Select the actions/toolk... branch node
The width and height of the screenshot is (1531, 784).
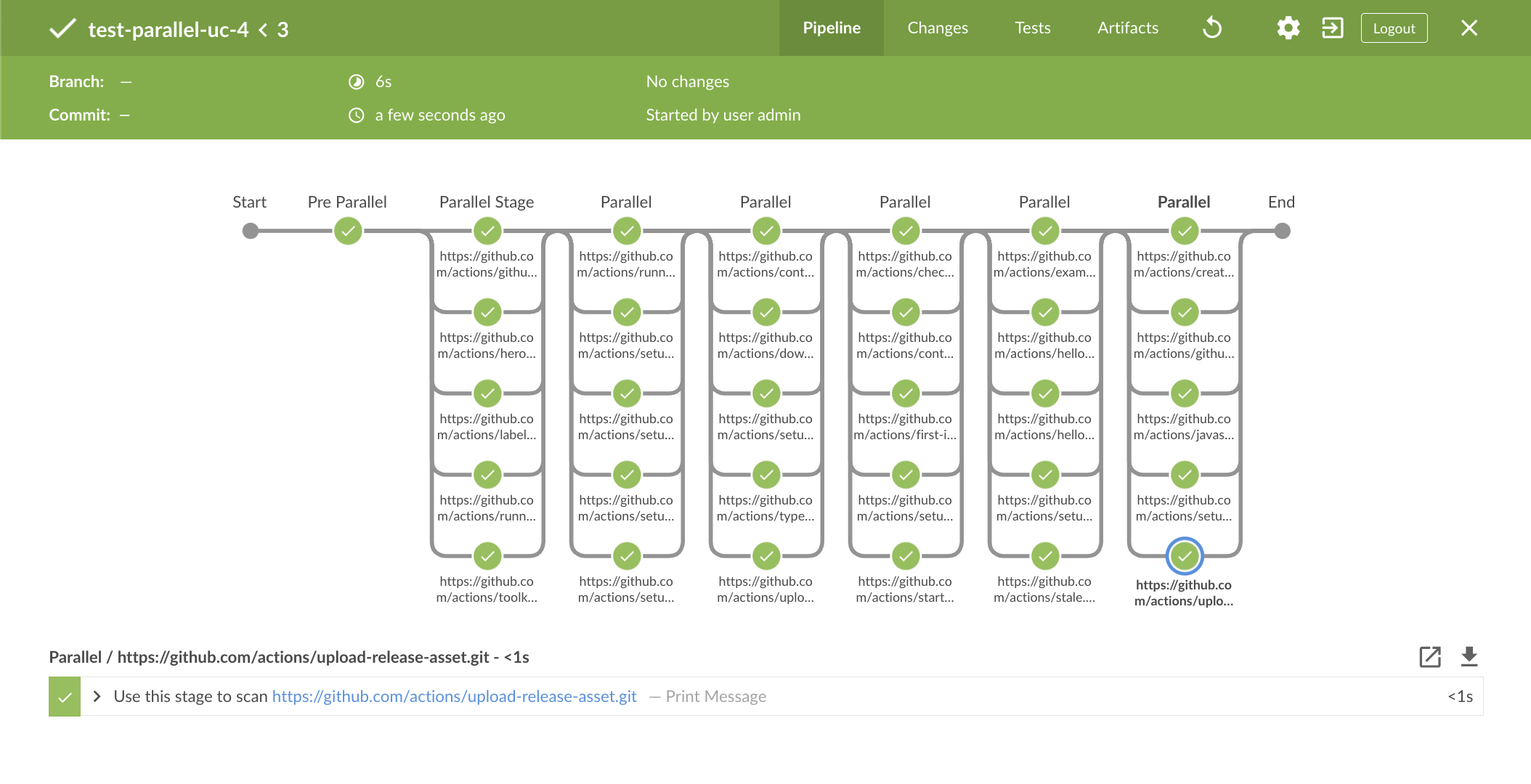click(487, 557)
